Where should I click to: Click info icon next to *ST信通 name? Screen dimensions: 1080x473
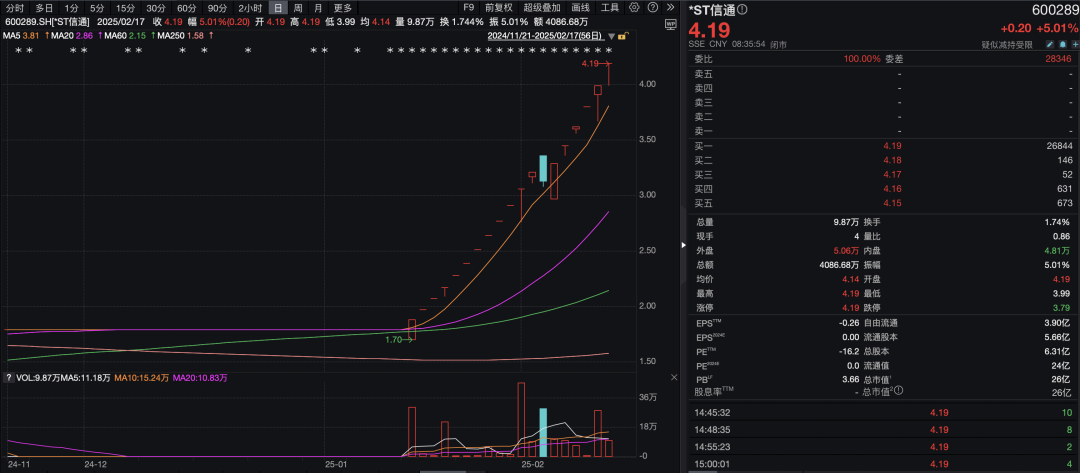(x=743, y=10)
